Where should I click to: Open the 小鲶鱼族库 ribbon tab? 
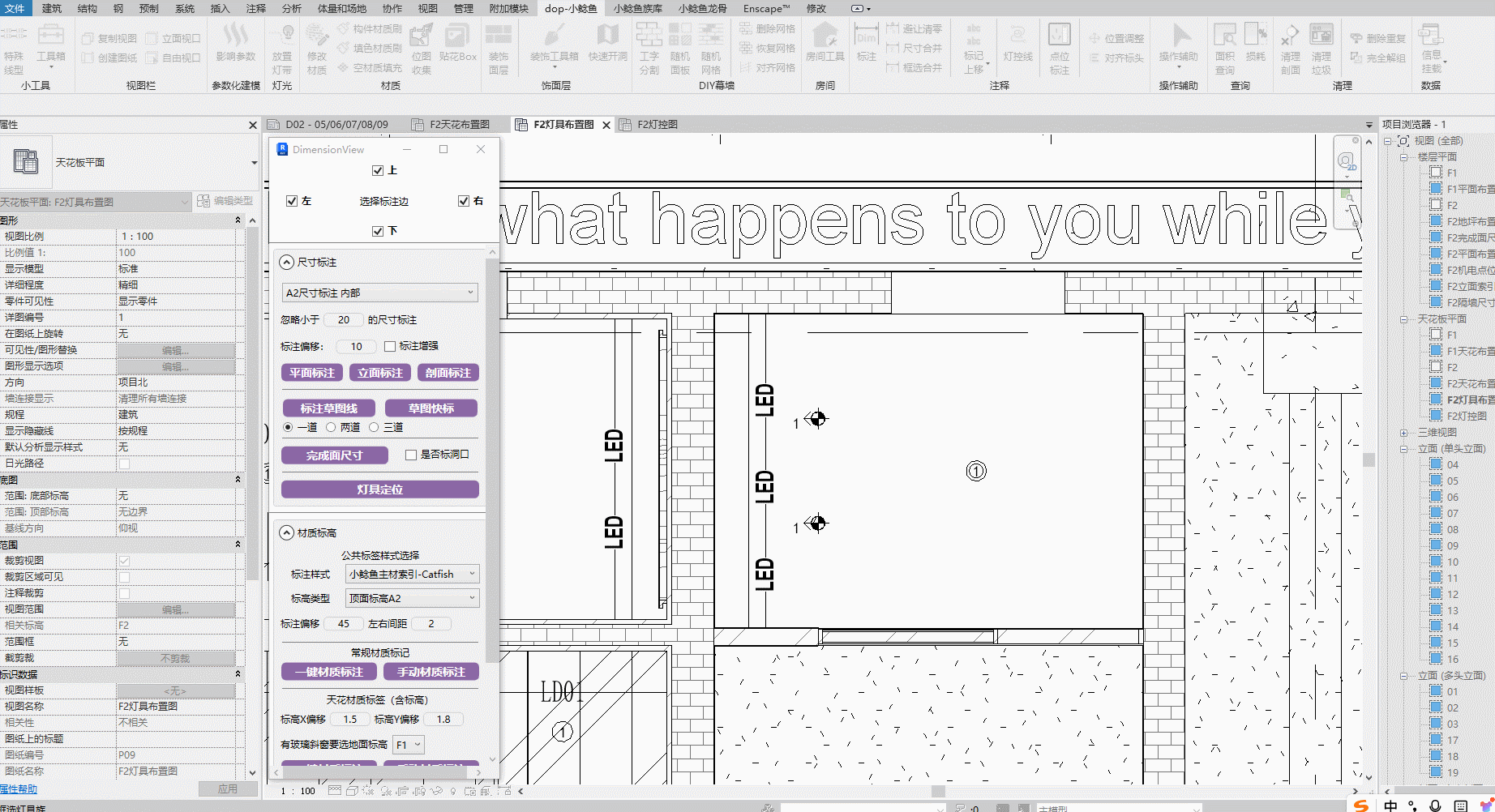637,8
